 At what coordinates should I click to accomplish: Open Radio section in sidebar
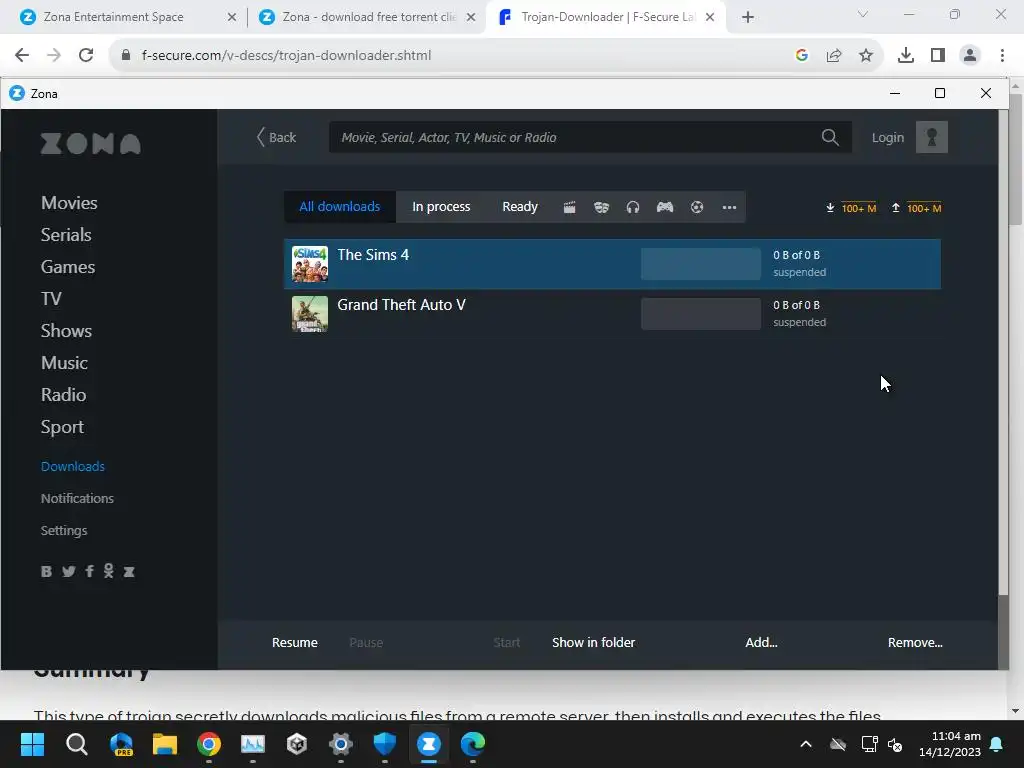pyautogui.click(x=63, y=395)
